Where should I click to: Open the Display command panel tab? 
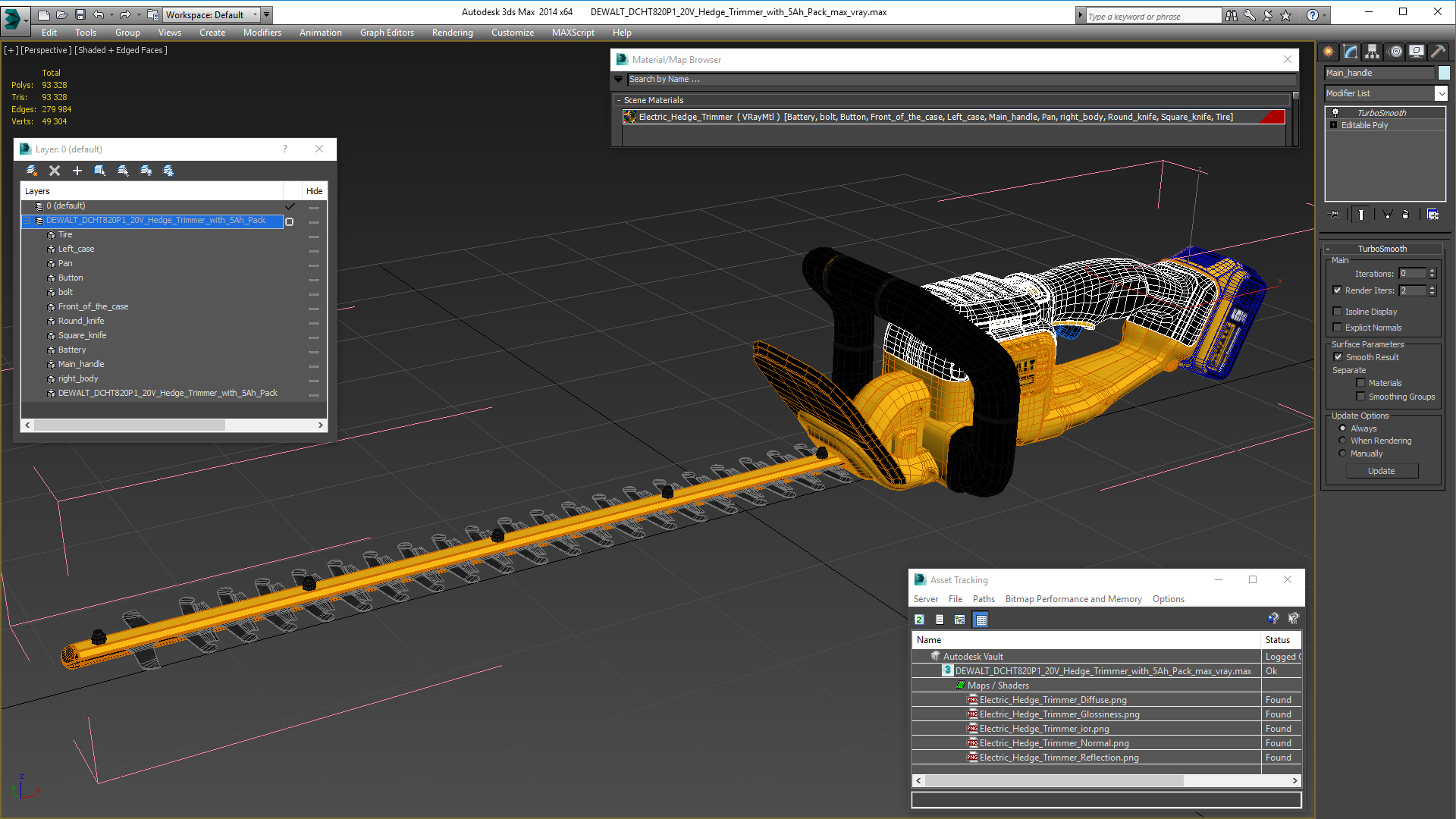click(x=1417, y=52)
